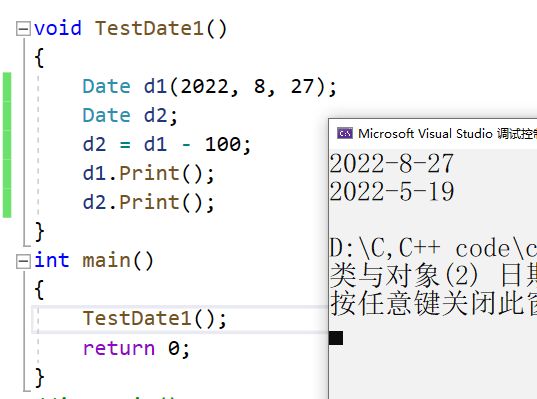537x399 pixels.
Task: Click the console line starting '类与对象(2)'
Action: point(433,276)
